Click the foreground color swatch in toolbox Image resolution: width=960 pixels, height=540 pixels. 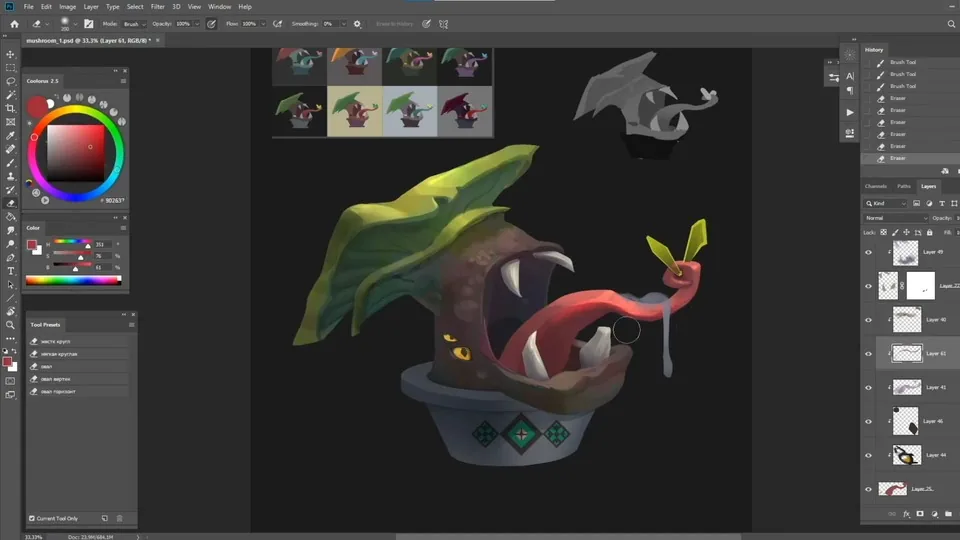click(x=7, y=362)
